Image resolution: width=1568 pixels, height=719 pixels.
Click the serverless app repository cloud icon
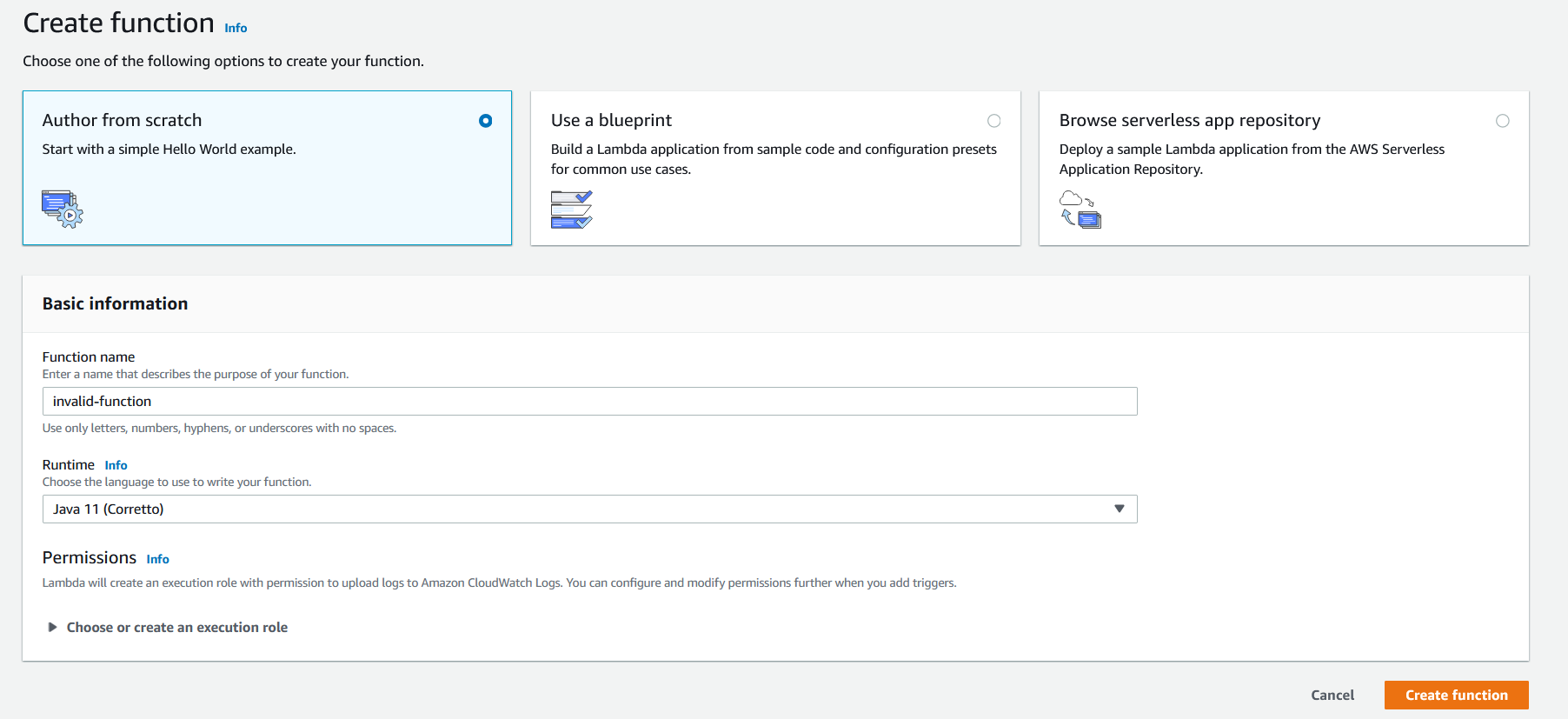pos(1080,210)
